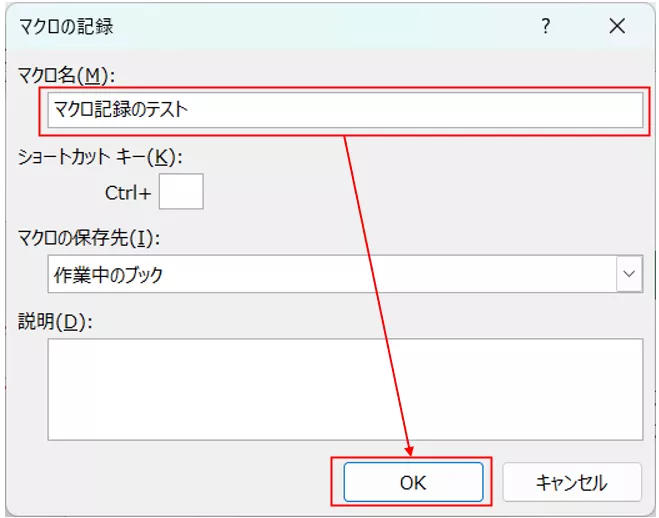
Task: Click the 説明(D) label
Action: (54, 321)
